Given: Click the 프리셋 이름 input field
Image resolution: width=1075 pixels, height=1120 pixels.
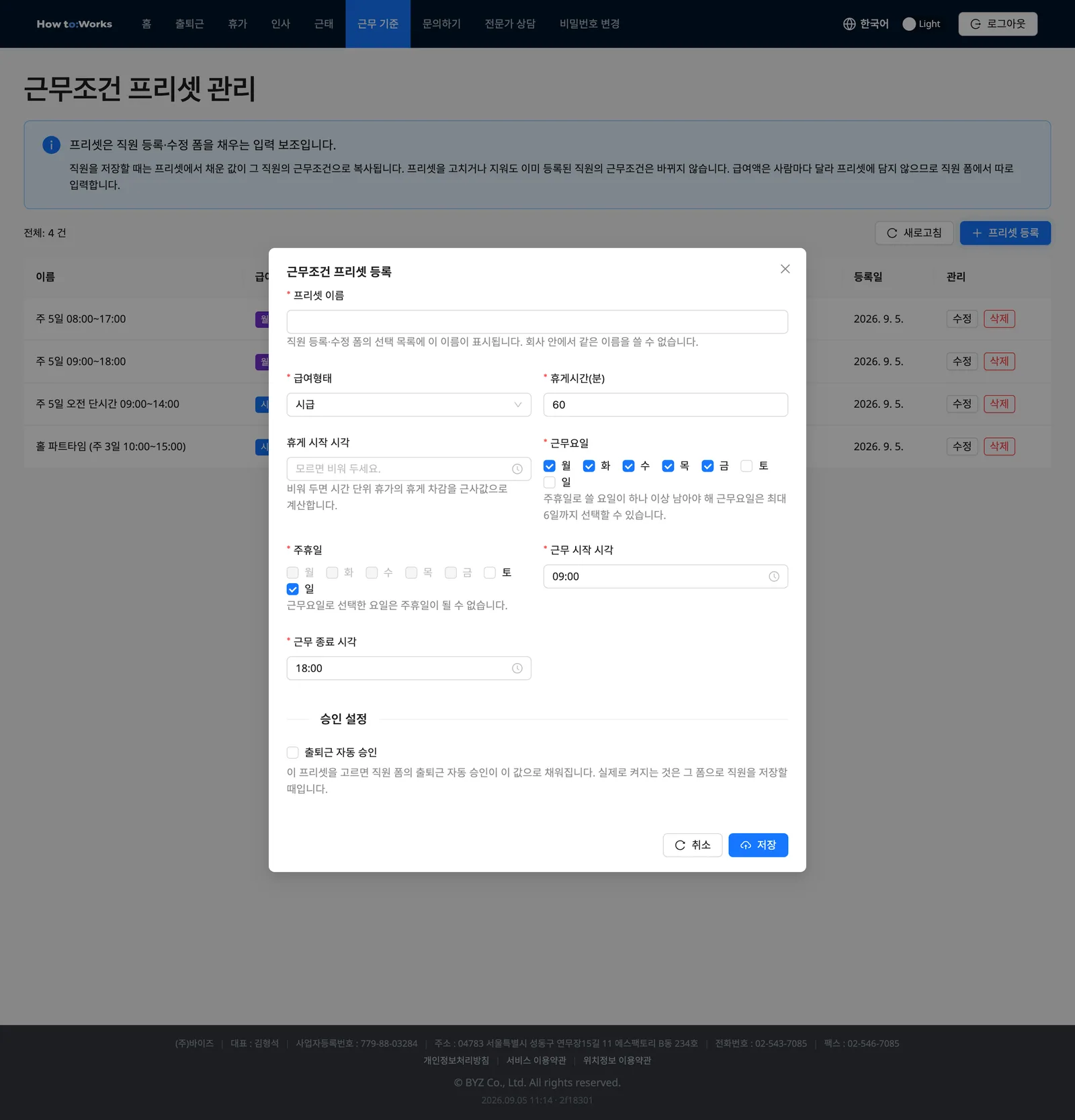Looking at the screenshot, I should (537, 322).
